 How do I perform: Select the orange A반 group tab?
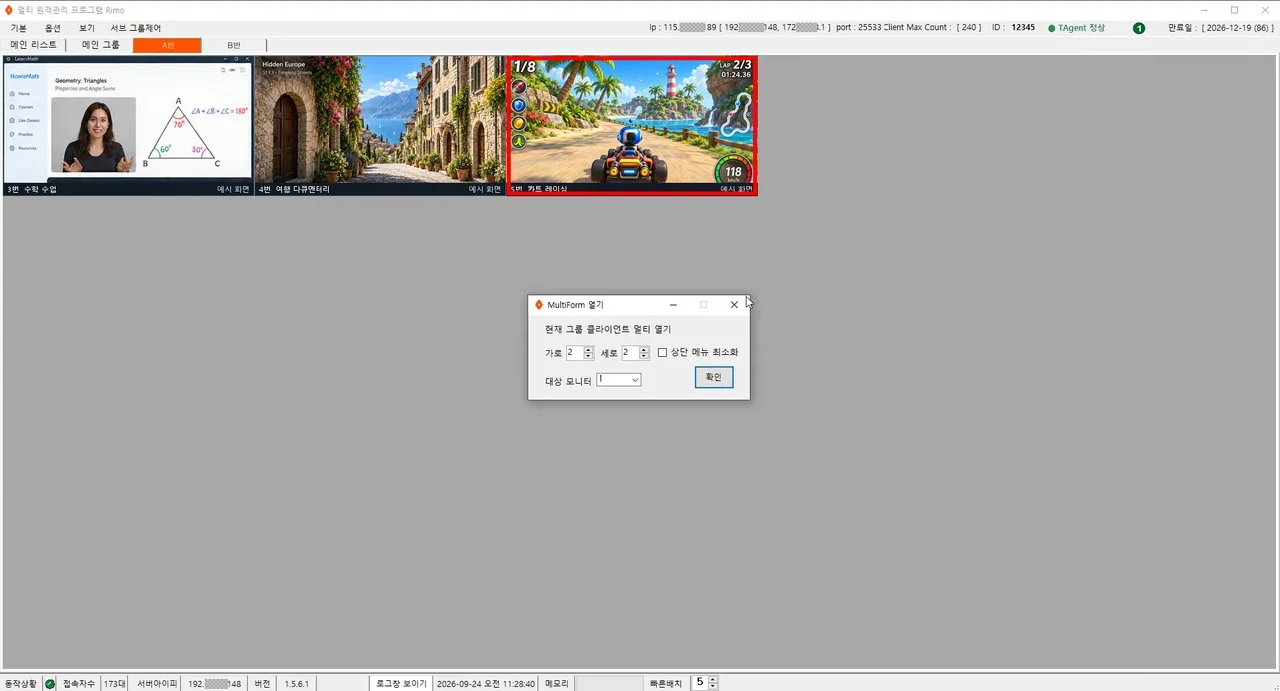167,45
